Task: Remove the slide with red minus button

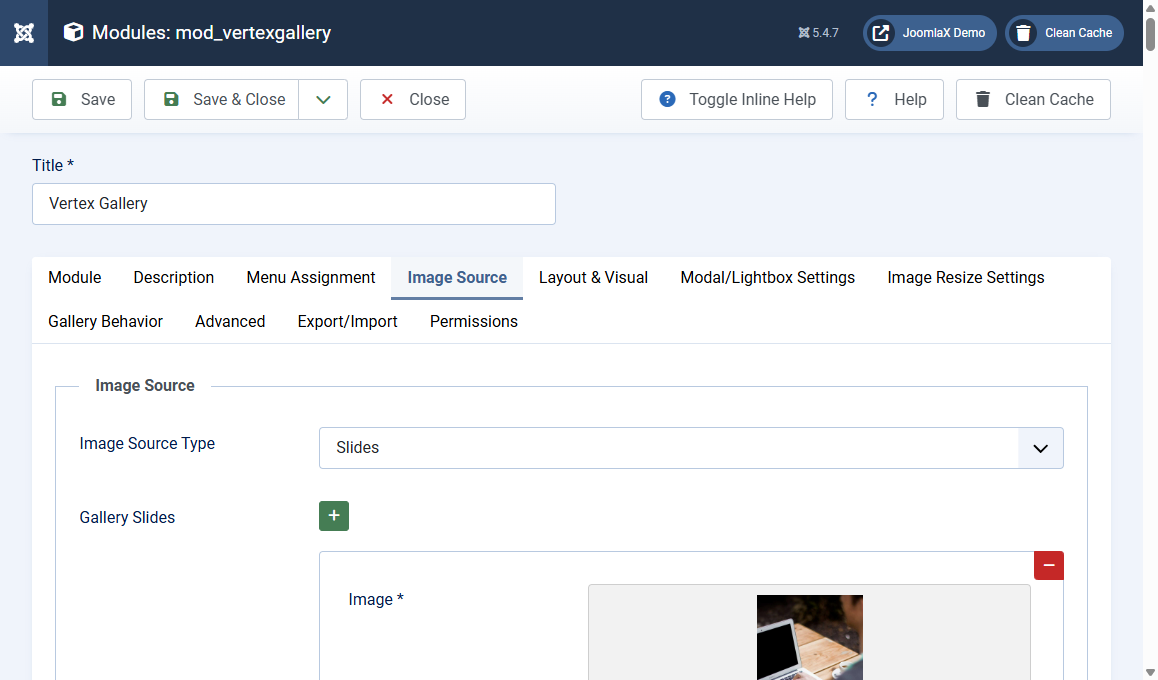Action: [x=1049, y=565]
